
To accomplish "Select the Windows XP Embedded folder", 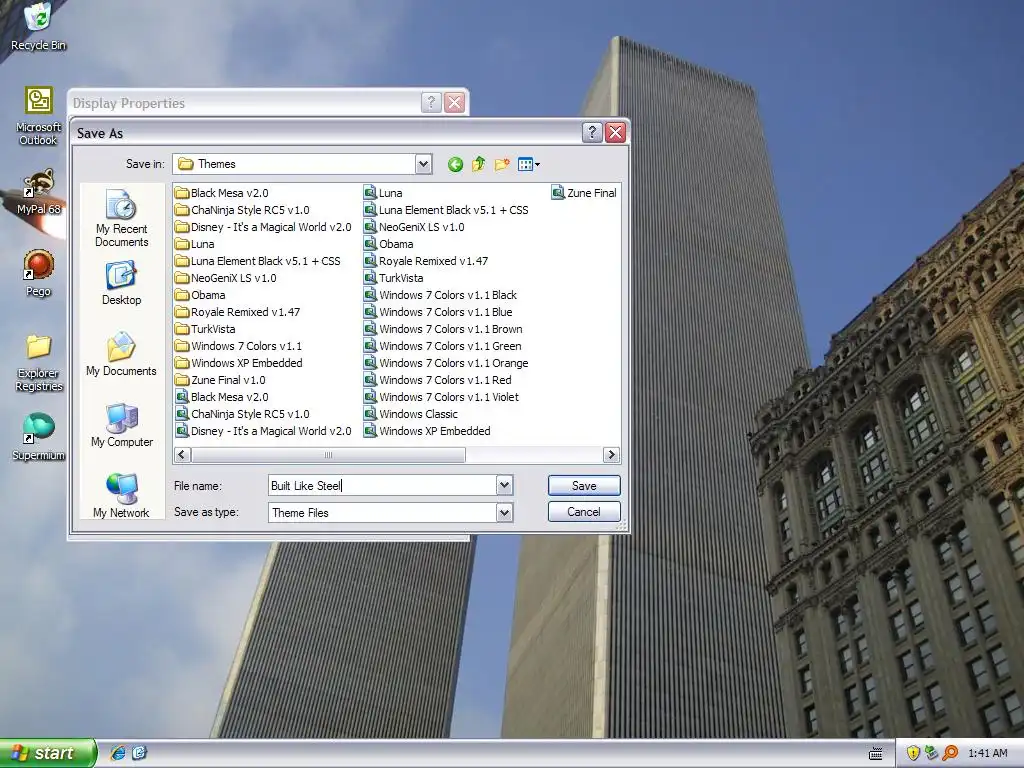I will (x=239, y=362).
